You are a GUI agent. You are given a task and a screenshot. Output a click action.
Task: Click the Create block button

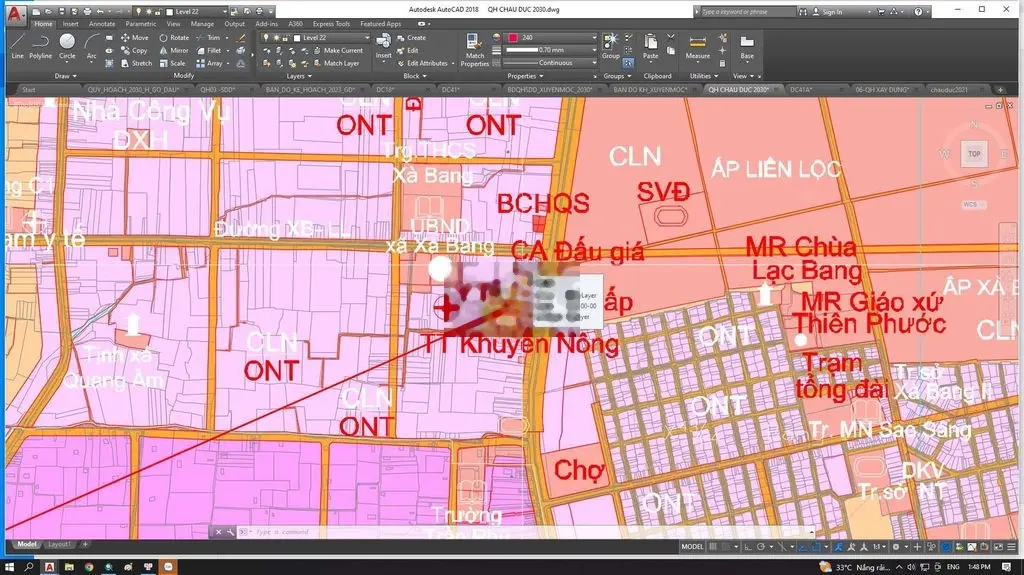[x=411, y=38]
